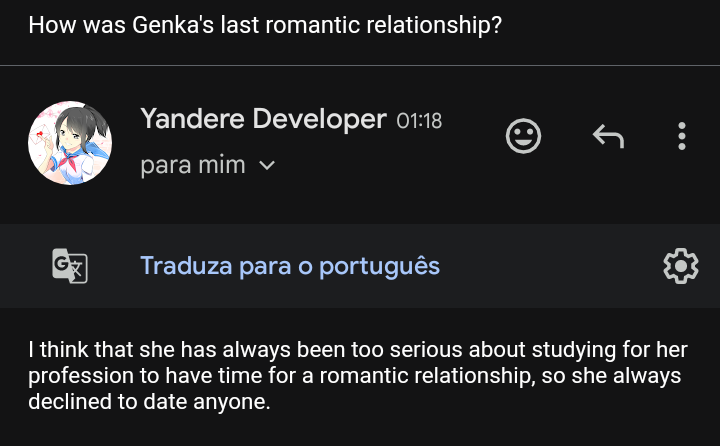The height and width of the screenshot is (446, 720).
Task: Tap Yandere Developer's profile avatar
Action: (x=69, y=142)
